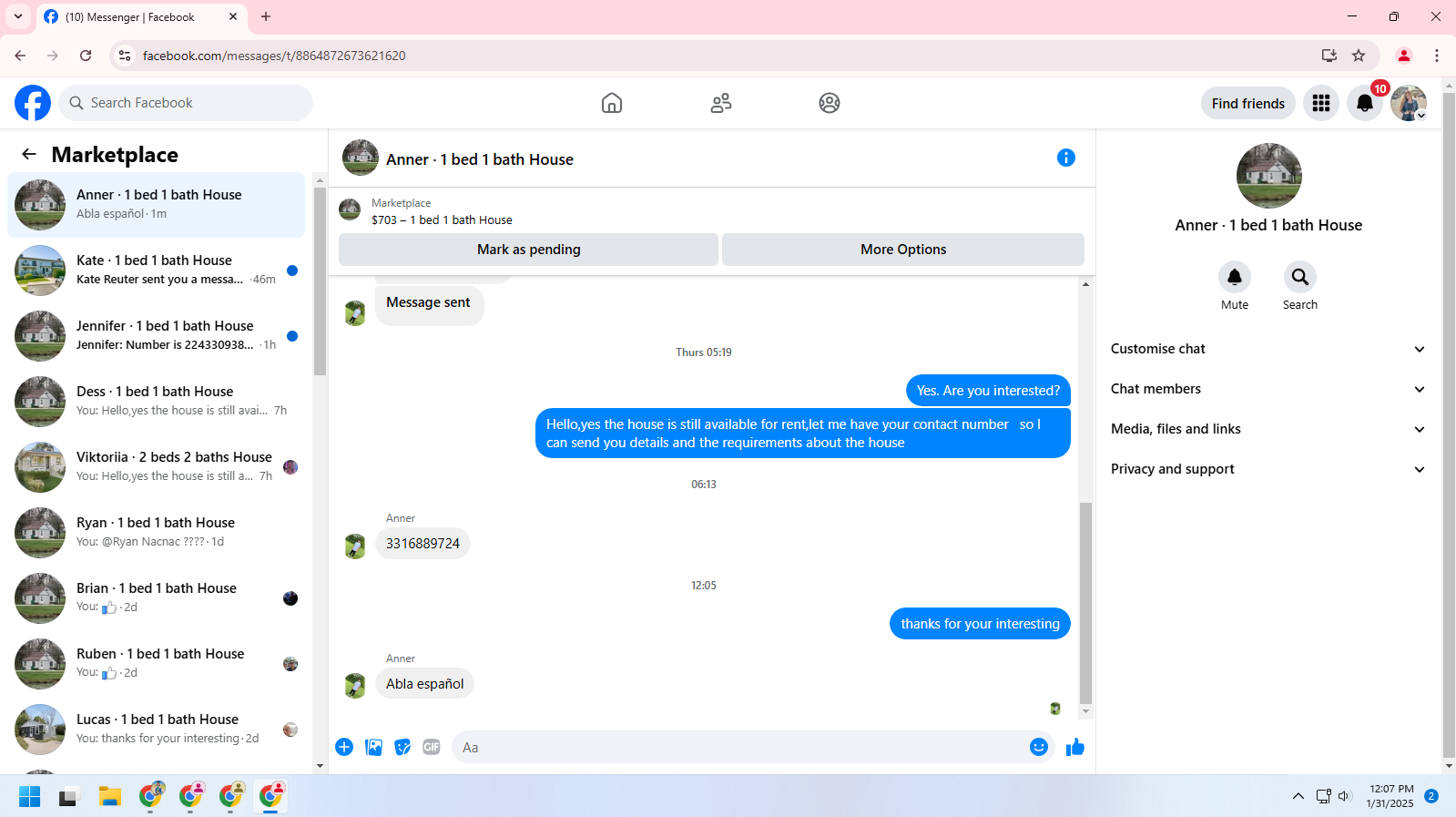Click the browser reload icon
Viewport: 1456px width, 817px height.
(86, 56)
